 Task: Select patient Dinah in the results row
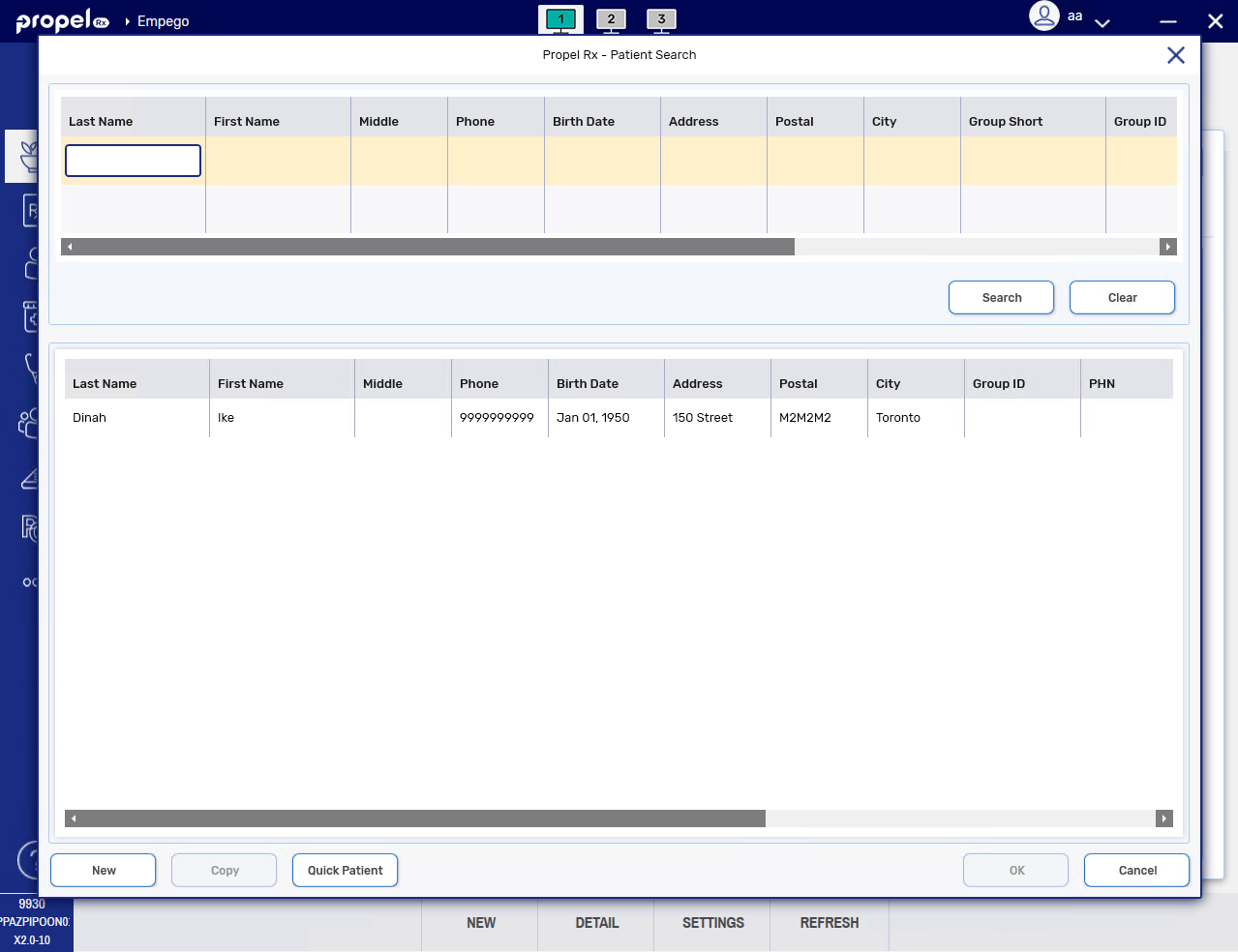pos(90,418)
